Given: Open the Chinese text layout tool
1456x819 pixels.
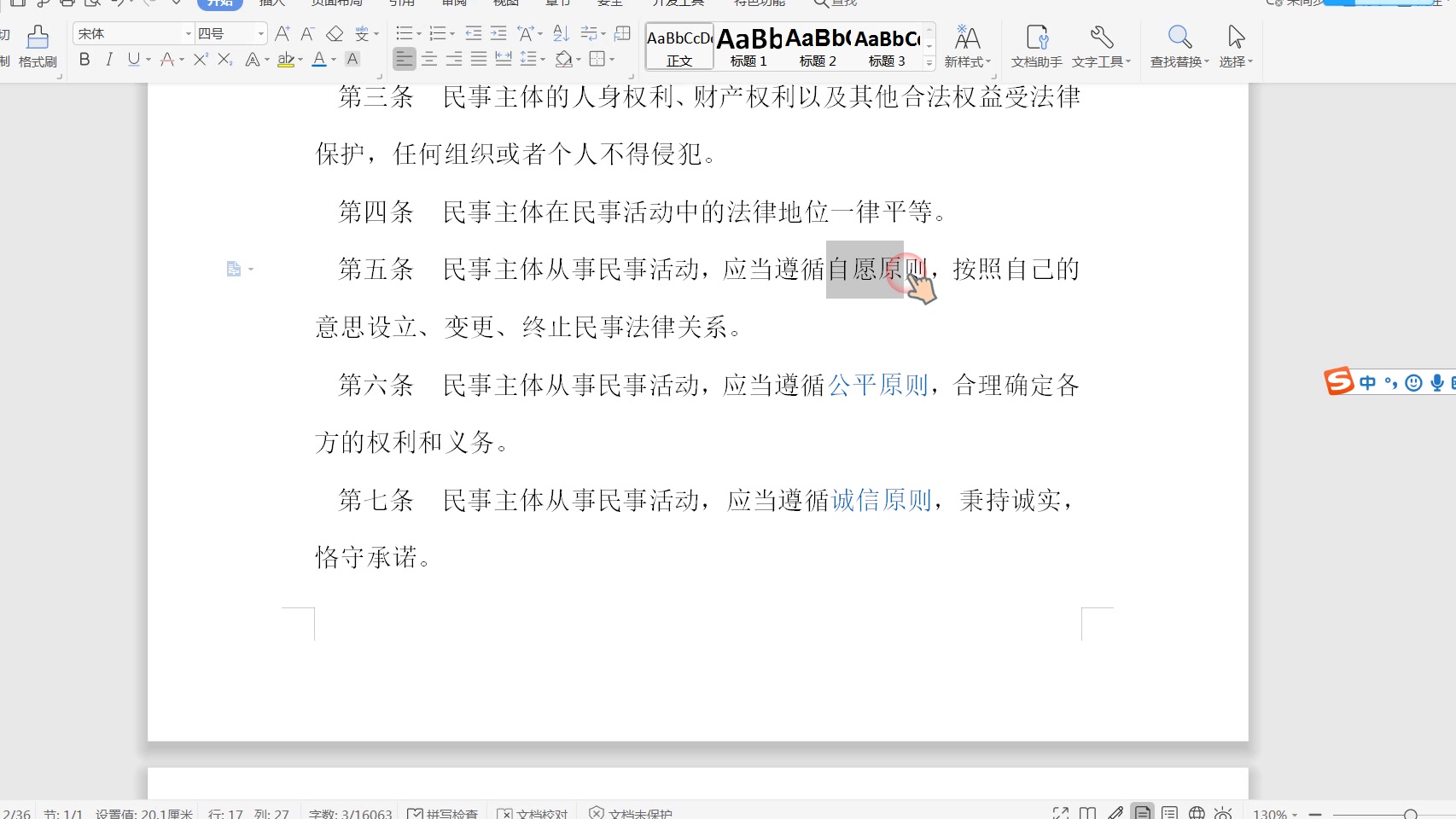Looking at the screenshot, I should 526,33.
